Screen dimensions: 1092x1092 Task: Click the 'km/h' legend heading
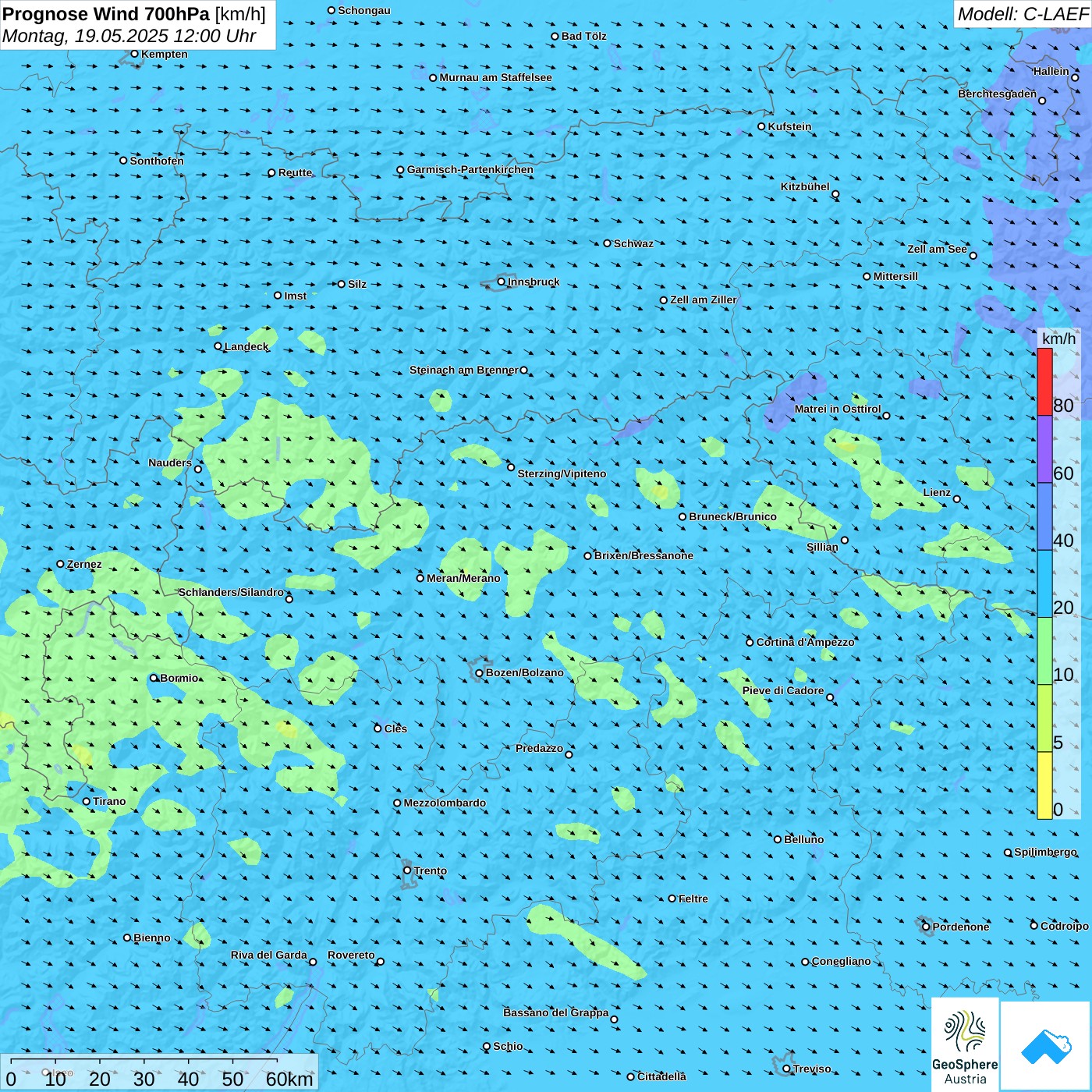click(1058, 339)
